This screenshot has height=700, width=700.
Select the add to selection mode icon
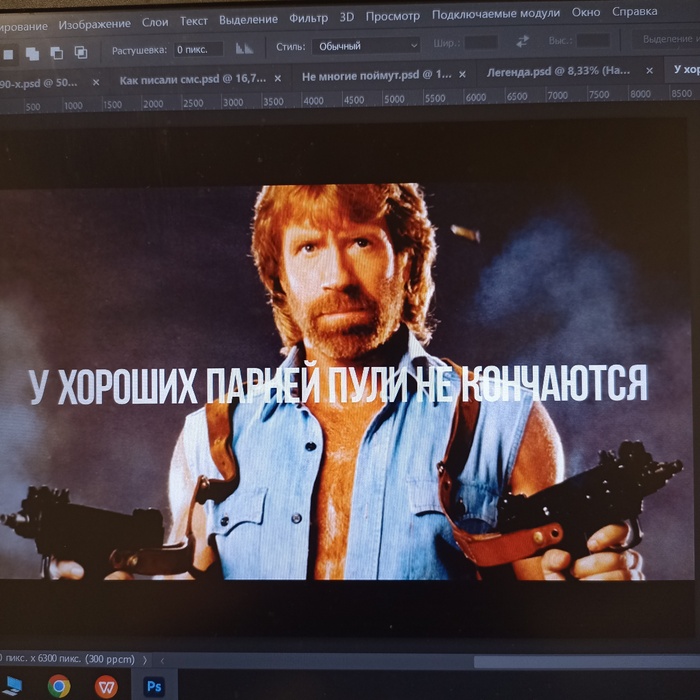point(32,53)
